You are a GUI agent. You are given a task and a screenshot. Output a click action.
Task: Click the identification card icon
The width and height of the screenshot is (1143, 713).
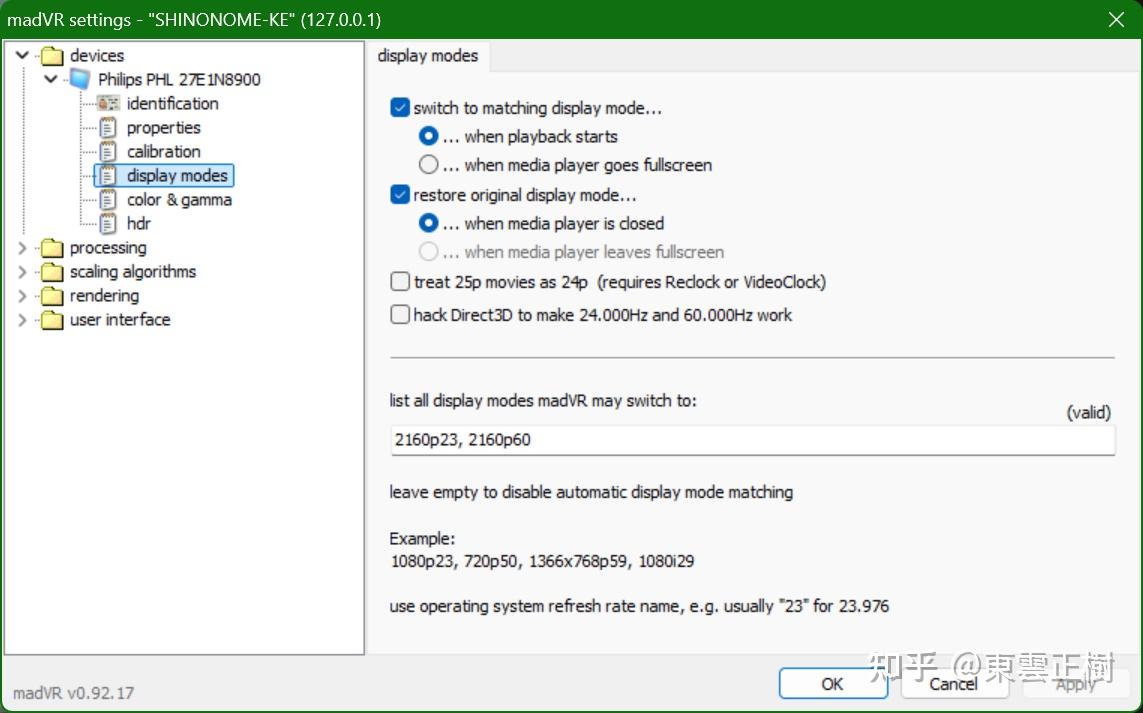tap(108, 104)
